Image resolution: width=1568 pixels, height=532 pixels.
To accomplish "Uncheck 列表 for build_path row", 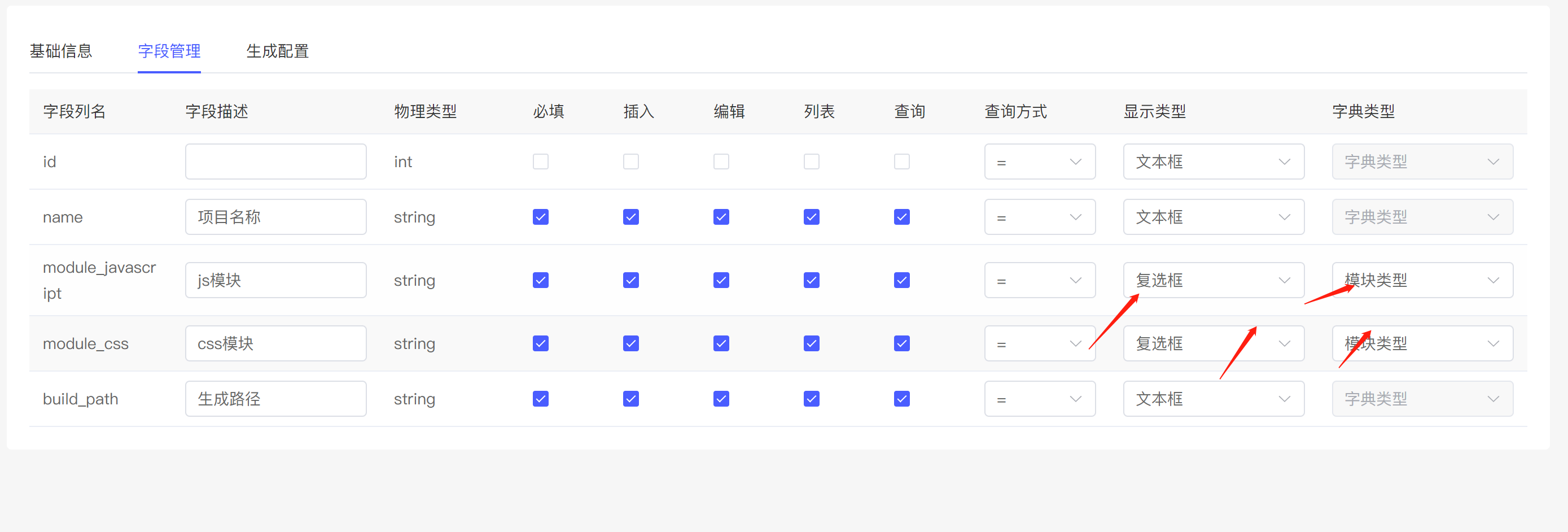I will [x=812, y=399].
